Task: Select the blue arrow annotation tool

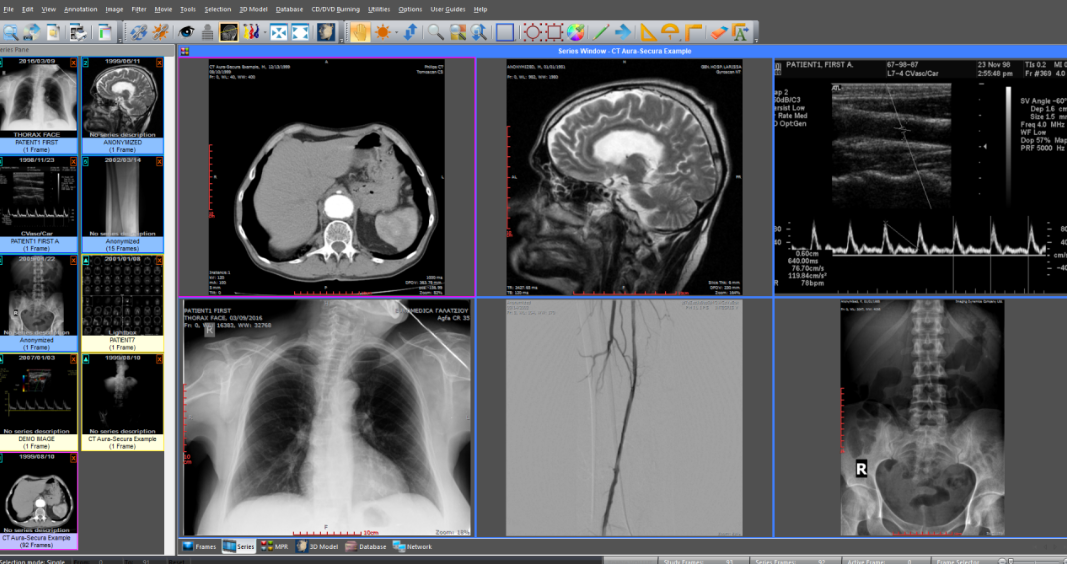Action: click(623, 32)
